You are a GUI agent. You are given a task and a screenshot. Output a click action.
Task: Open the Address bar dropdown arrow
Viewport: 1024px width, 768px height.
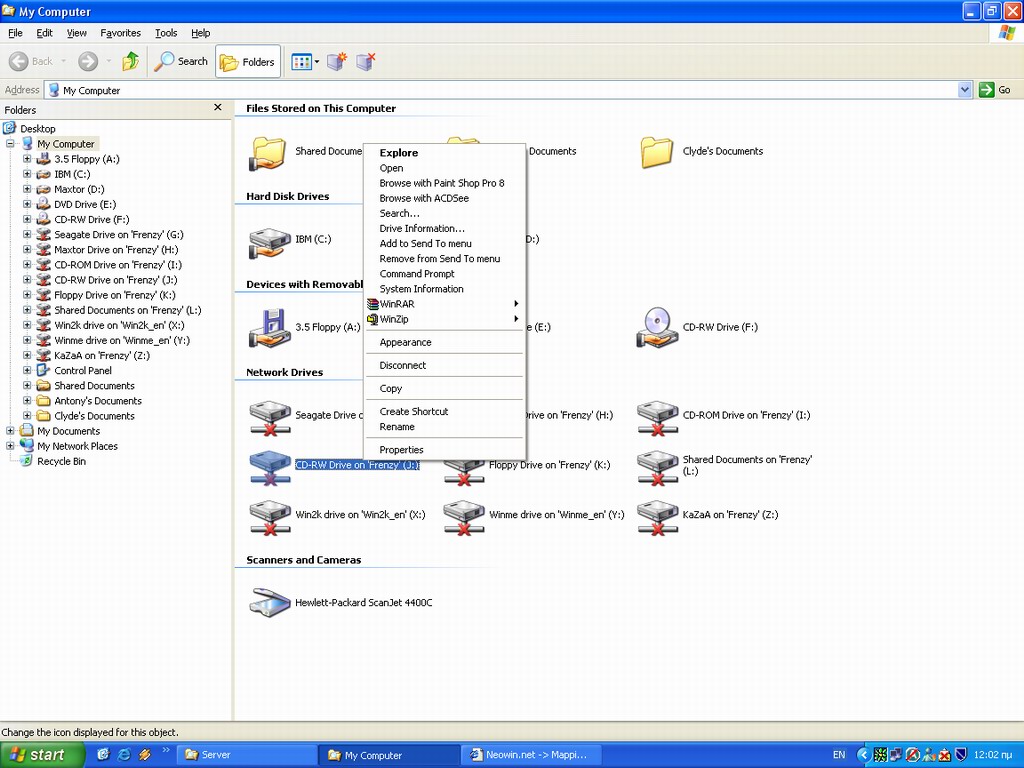[x=965, y=90]
